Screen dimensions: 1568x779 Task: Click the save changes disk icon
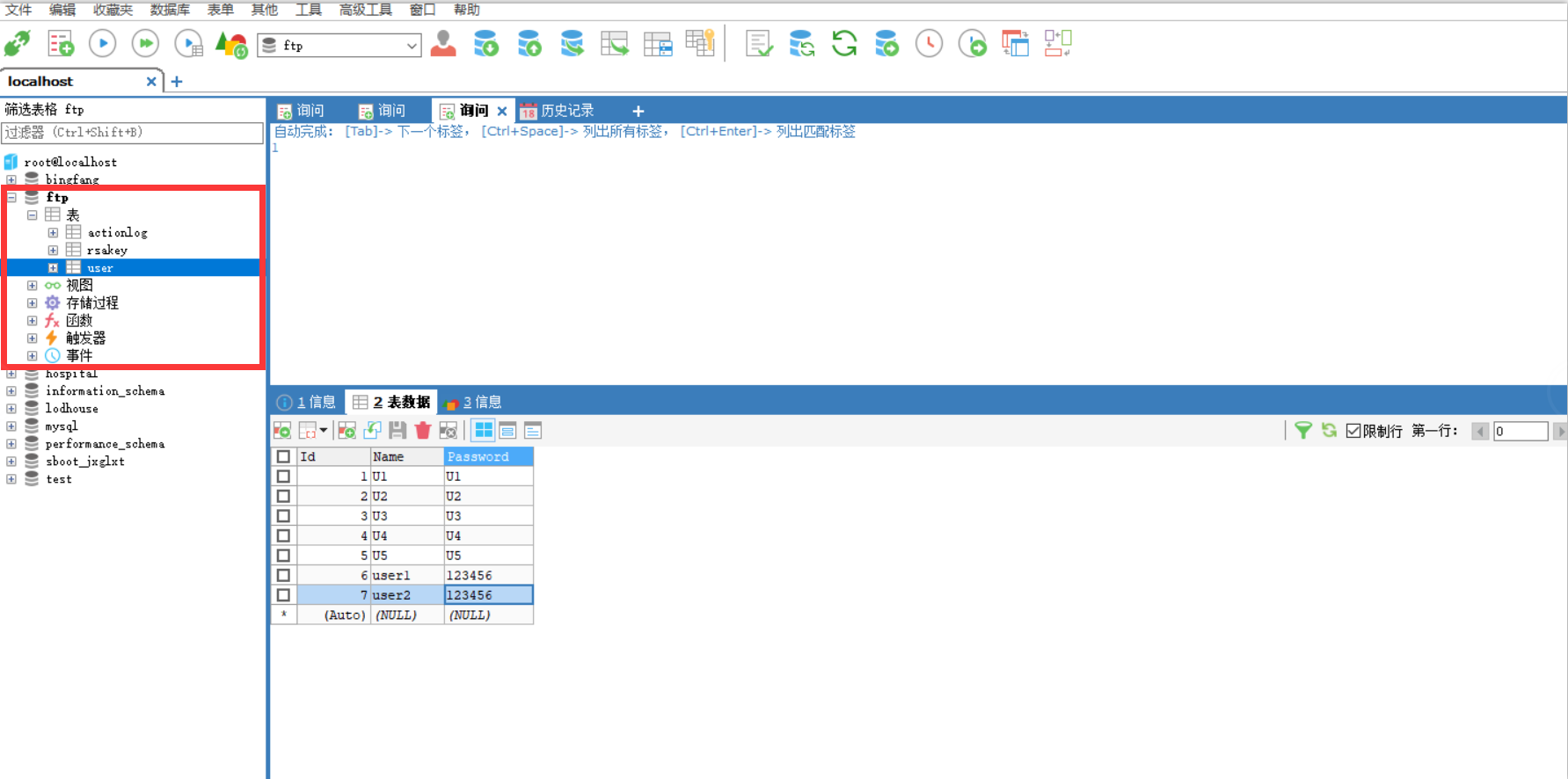pos(397,431)
